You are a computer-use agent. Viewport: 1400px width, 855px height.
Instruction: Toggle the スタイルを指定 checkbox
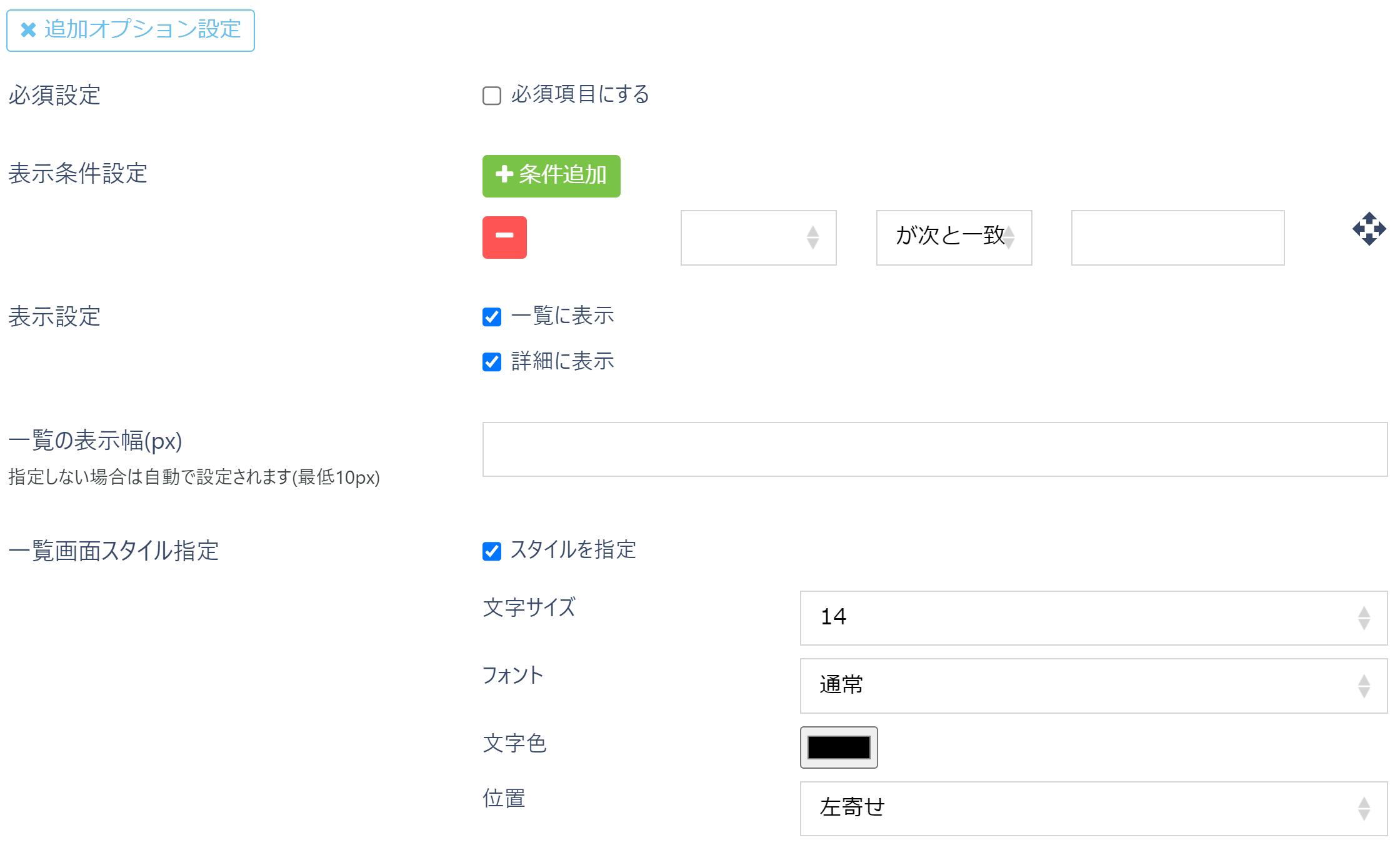tap(491, 551)
